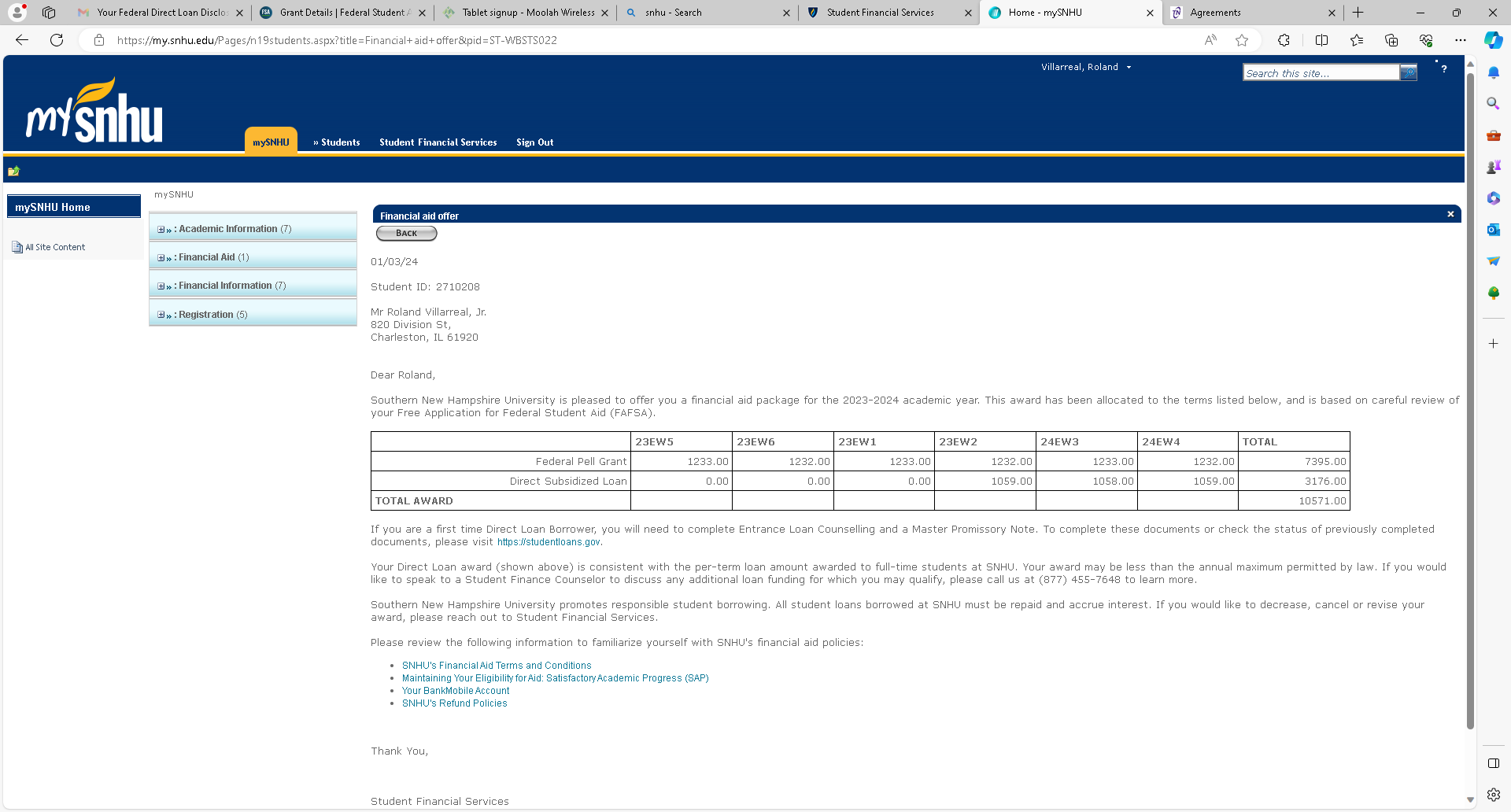Open the Villarreal, Roland user dropdown

tap(1086, 67)
